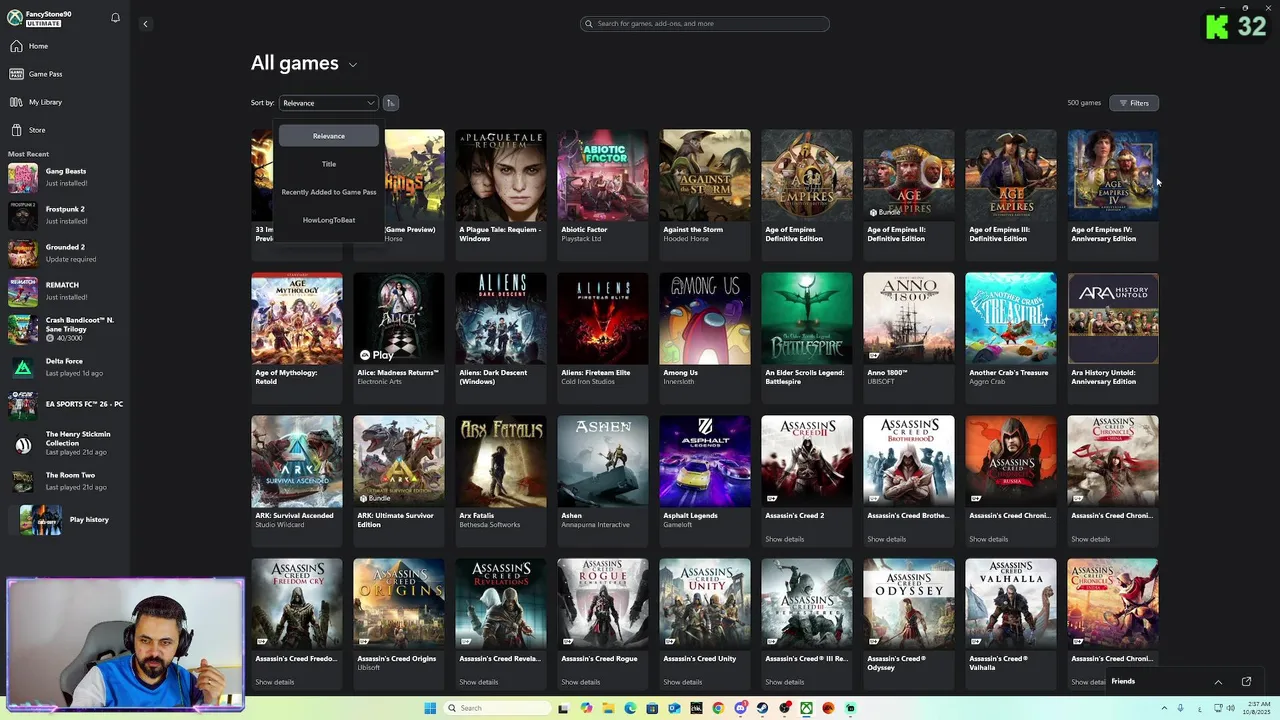Open the Sort by Relevance combo box
This screenshot has width=1280, height=720.
(x=328, y=103)
